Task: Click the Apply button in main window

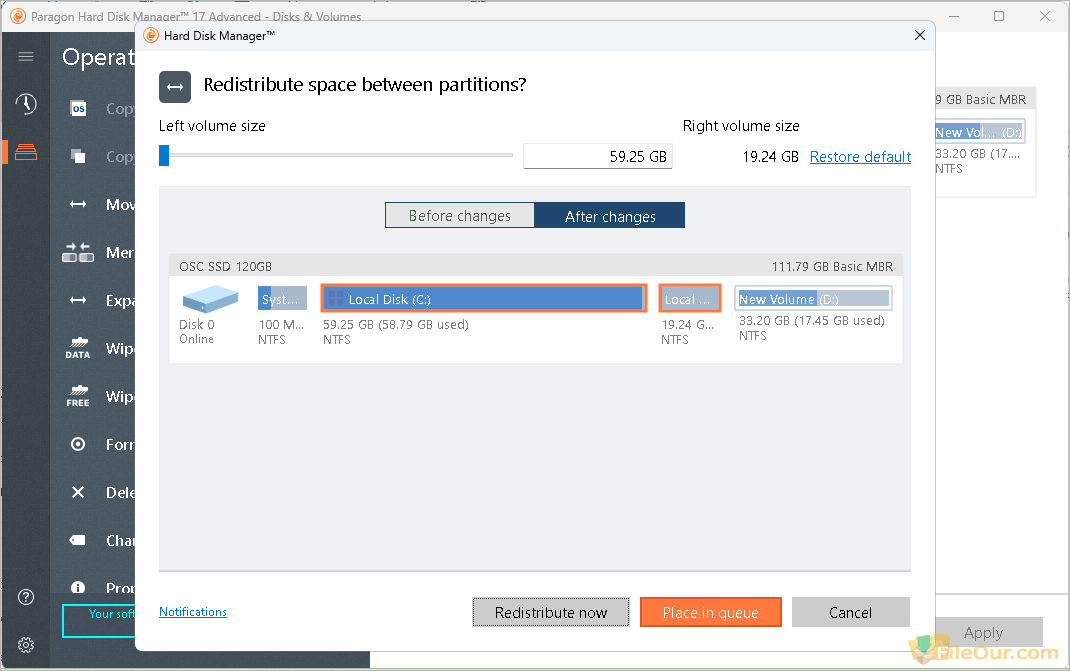Action: [x=983, y=633]
